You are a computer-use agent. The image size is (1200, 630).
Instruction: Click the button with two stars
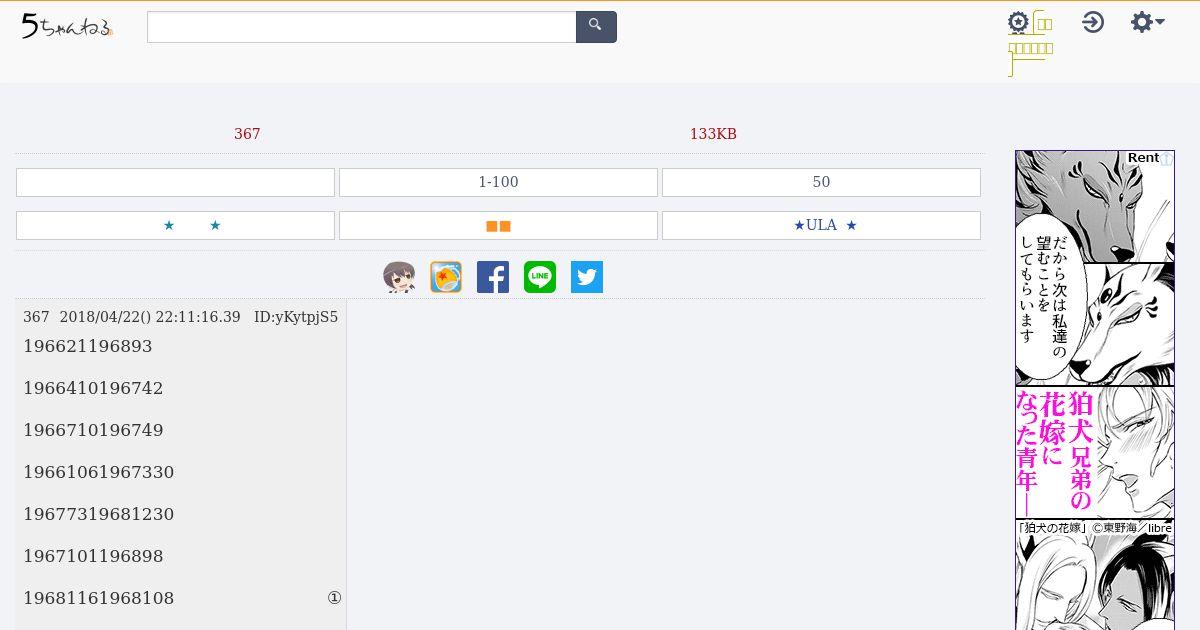coord(175,225)
